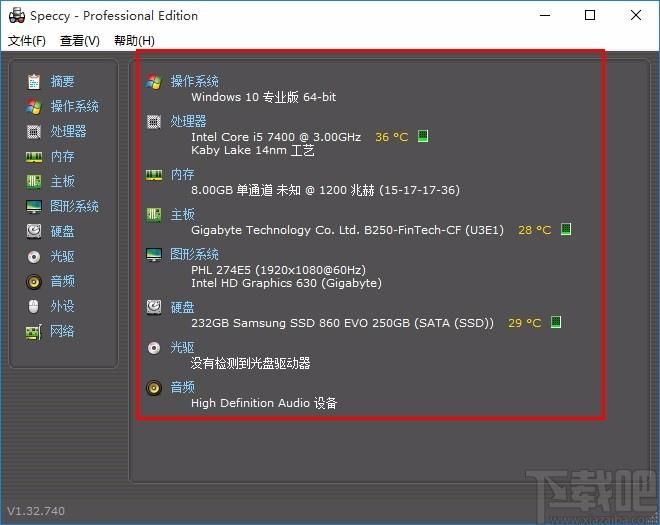The height and width of the screenshot is (525, 660).
Task: Click the Windows flag icon in sidebar
Action: tap(34, 107)
